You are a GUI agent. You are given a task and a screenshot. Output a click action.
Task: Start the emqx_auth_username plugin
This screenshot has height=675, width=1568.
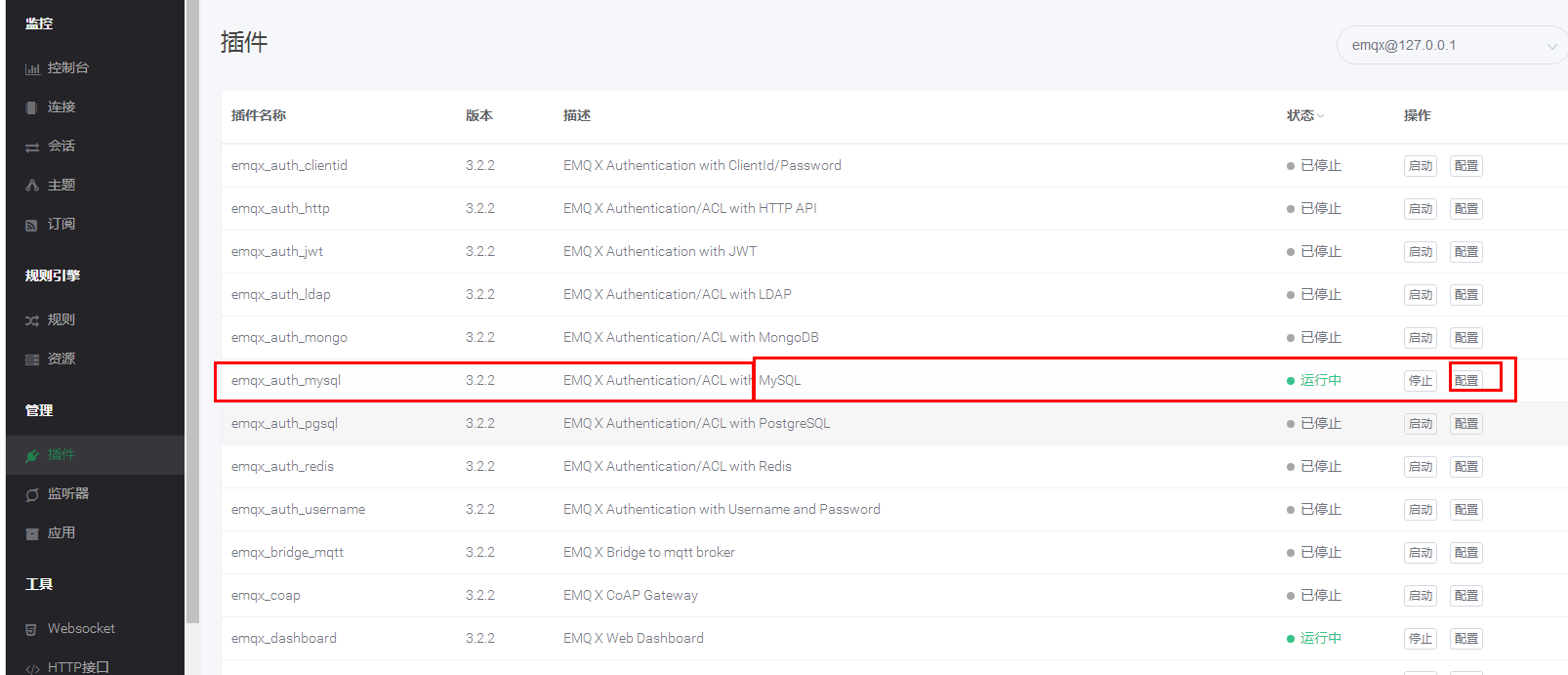coord(1421,510)
